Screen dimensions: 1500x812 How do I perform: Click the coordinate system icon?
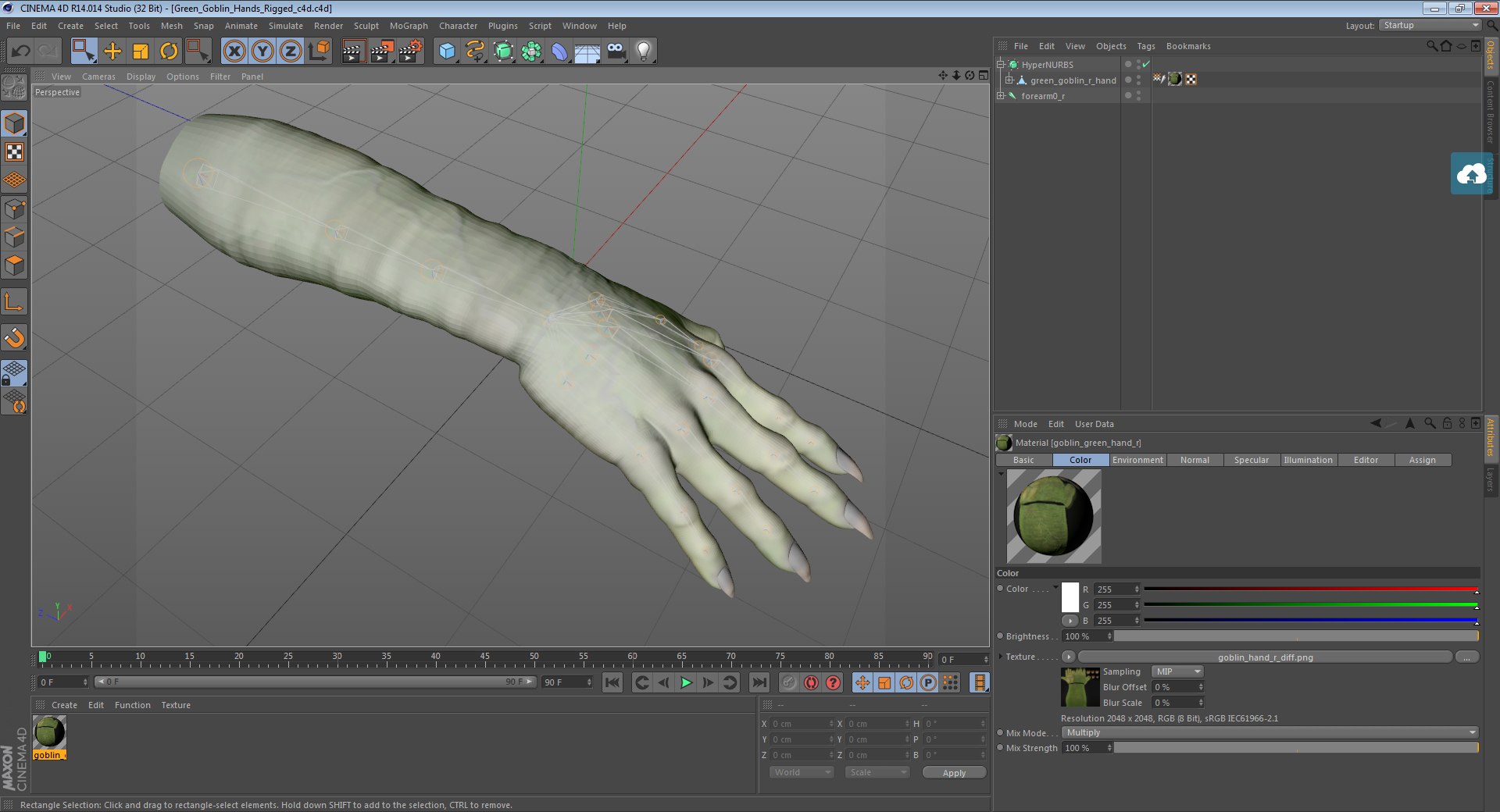coord(319,52)
